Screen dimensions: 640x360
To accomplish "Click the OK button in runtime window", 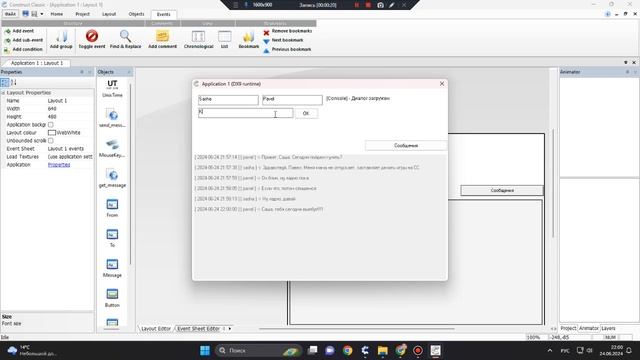I will tap(306, 113).
